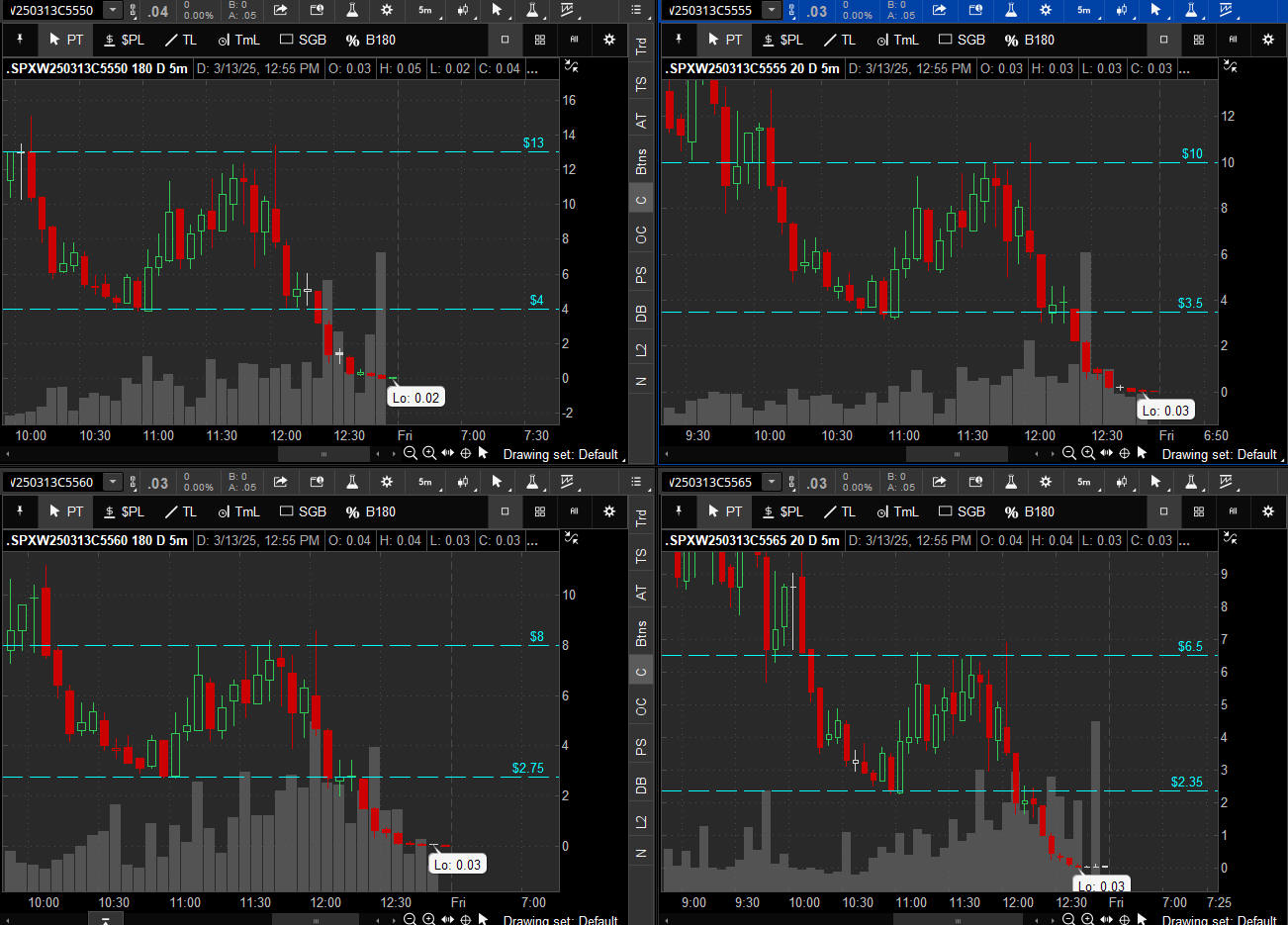
Task: Open the AT side tab beside the C5550 chart
Action: pyautogui.click(x=641, y=121)
